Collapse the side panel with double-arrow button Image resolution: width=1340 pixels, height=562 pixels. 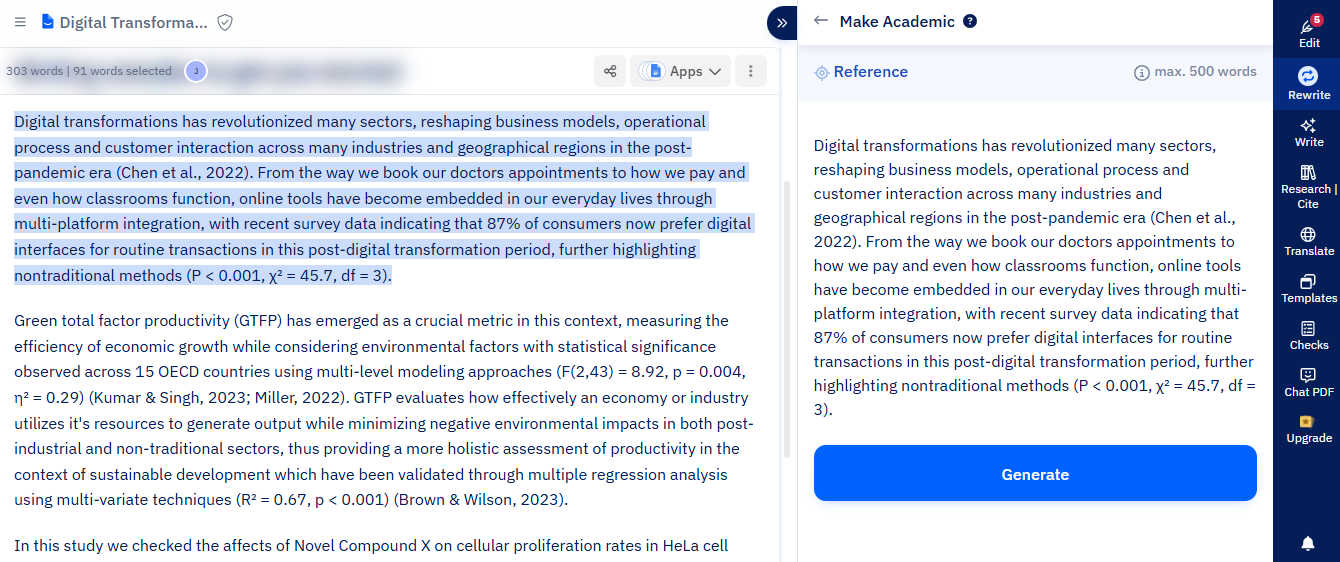(x=782, y=22)
